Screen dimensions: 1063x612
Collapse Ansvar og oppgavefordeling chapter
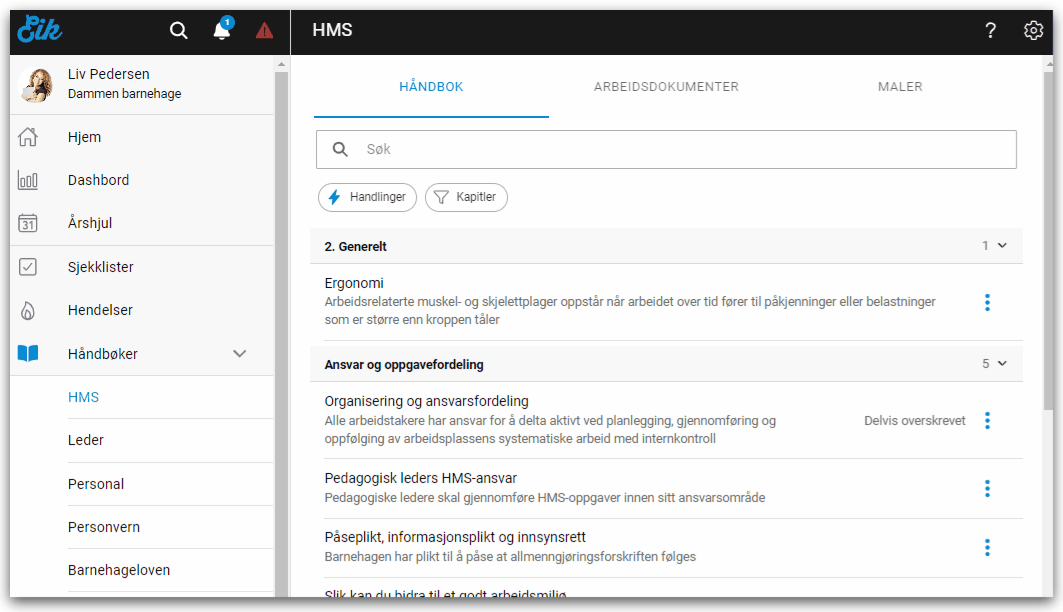[x=1002, y=364]
